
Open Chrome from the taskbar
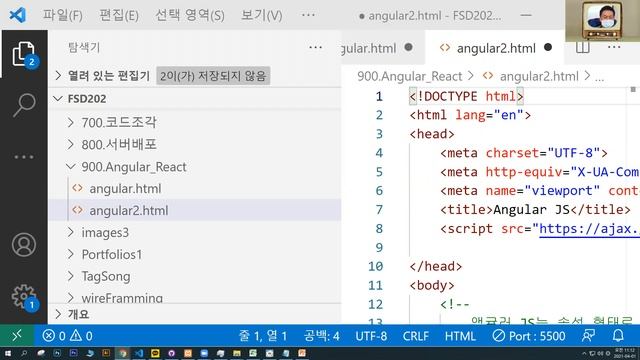click(x=122, y=353)
